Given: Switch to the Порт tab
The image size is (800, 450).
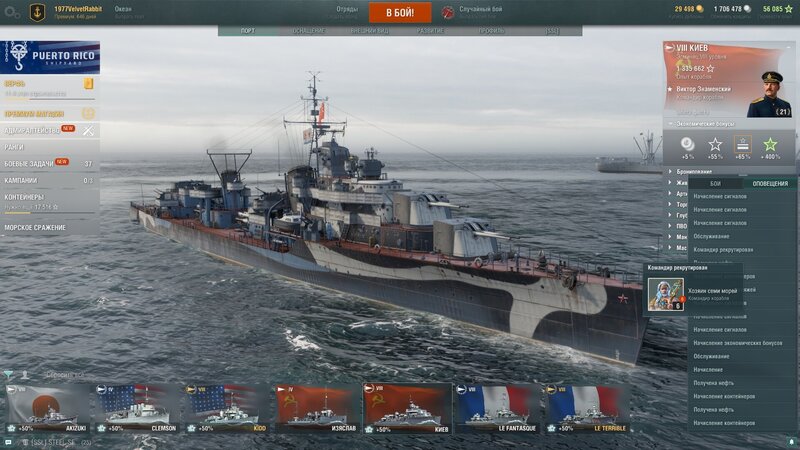Looking at the screenshot, I should [x=248, y=31].
